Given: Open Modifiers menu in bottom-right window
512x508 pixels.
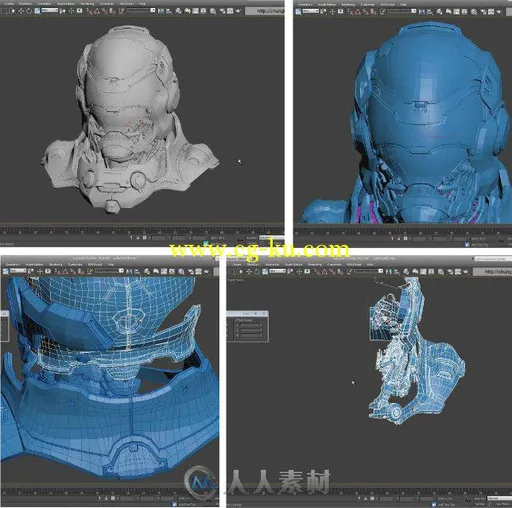Looking at the screenshot, I should pyautogui.click(x=253, y=264).
